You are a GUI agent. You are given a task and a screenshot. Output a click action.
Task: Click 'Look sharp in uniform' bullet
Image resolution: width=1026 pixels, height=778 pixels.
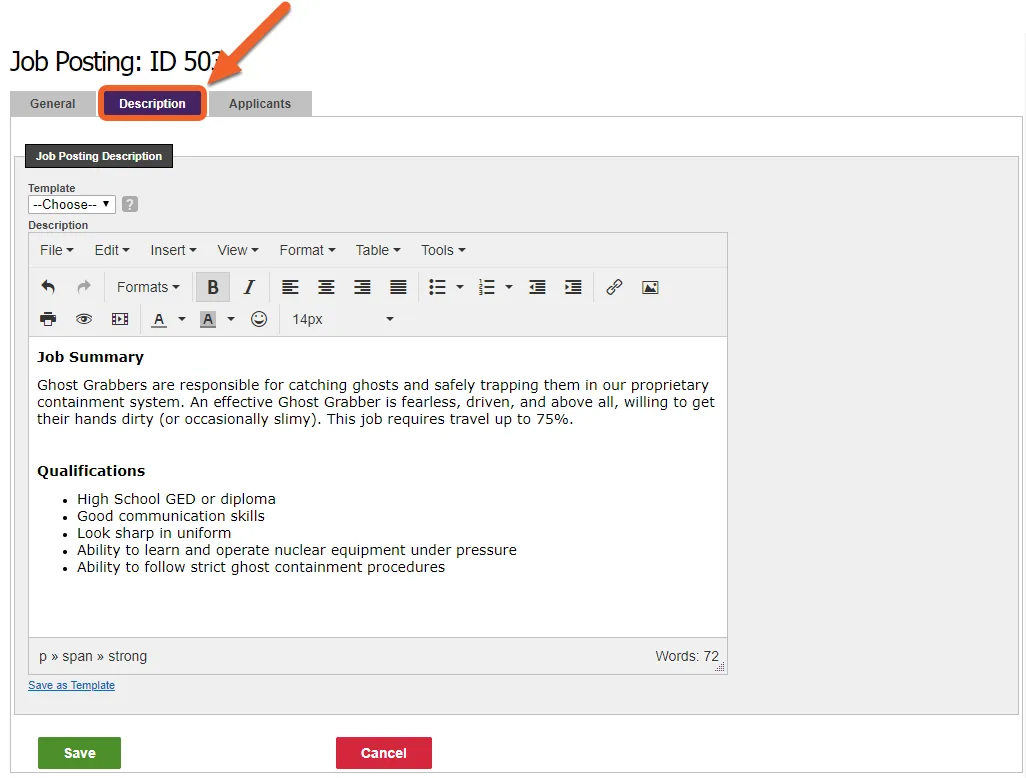(x=154, y=533)
